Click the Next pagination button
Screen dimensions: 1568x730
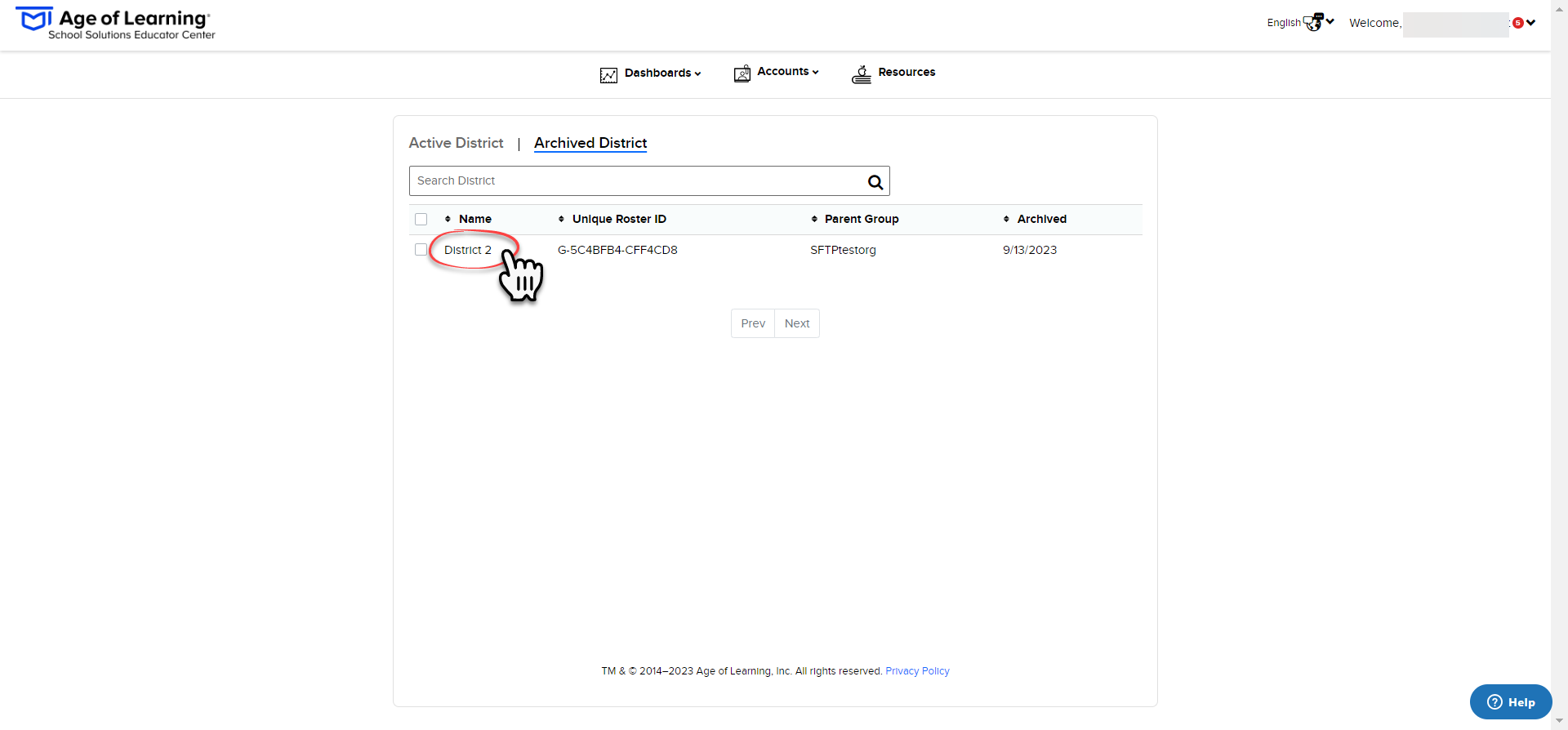click(797, 323)
